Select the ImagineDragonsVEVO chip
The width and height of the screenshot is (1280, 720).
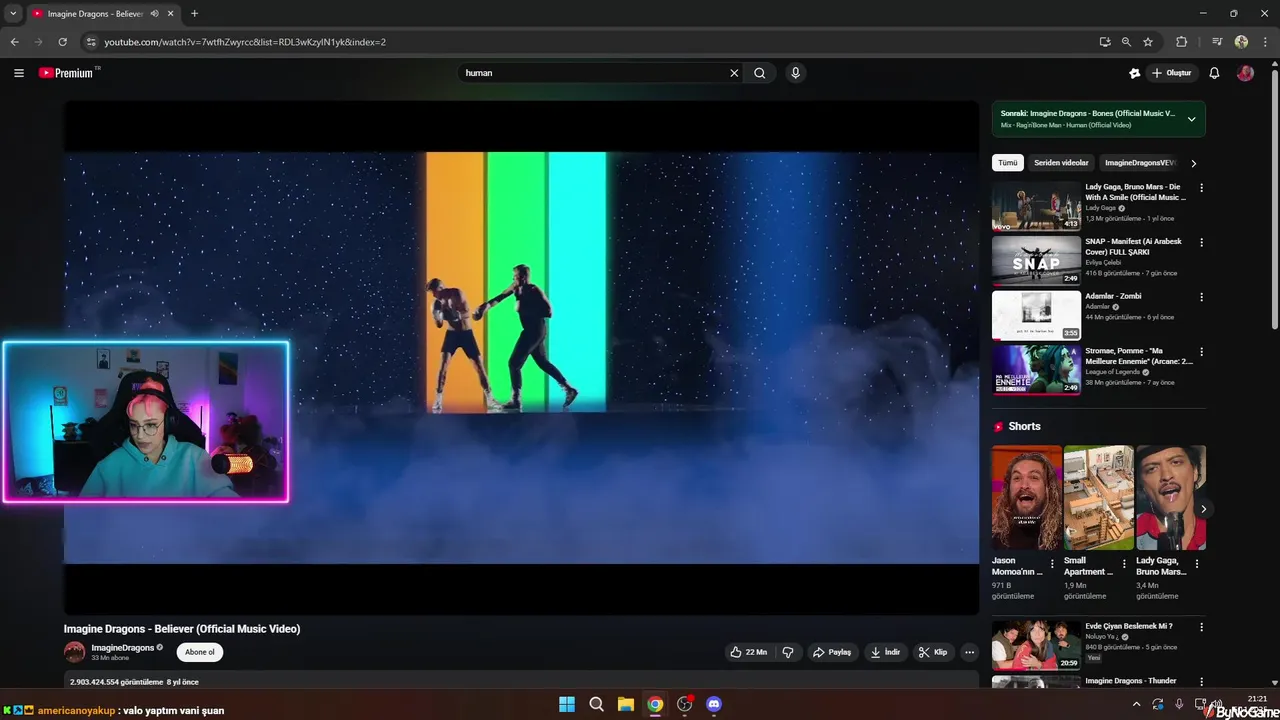click(x=1140, y=162)
